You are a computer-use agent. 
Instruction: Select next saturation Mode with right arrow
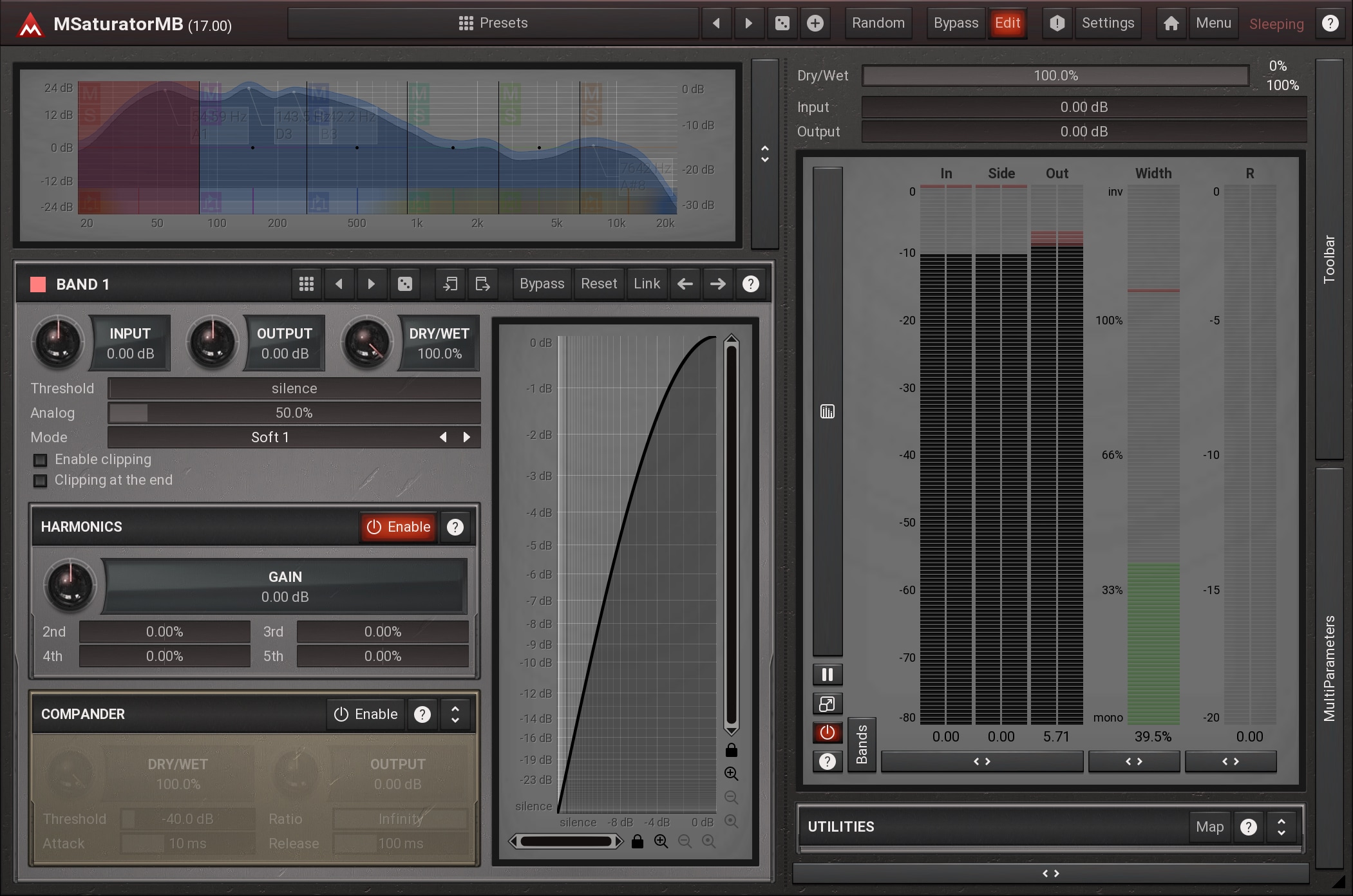tap(467, 438)
